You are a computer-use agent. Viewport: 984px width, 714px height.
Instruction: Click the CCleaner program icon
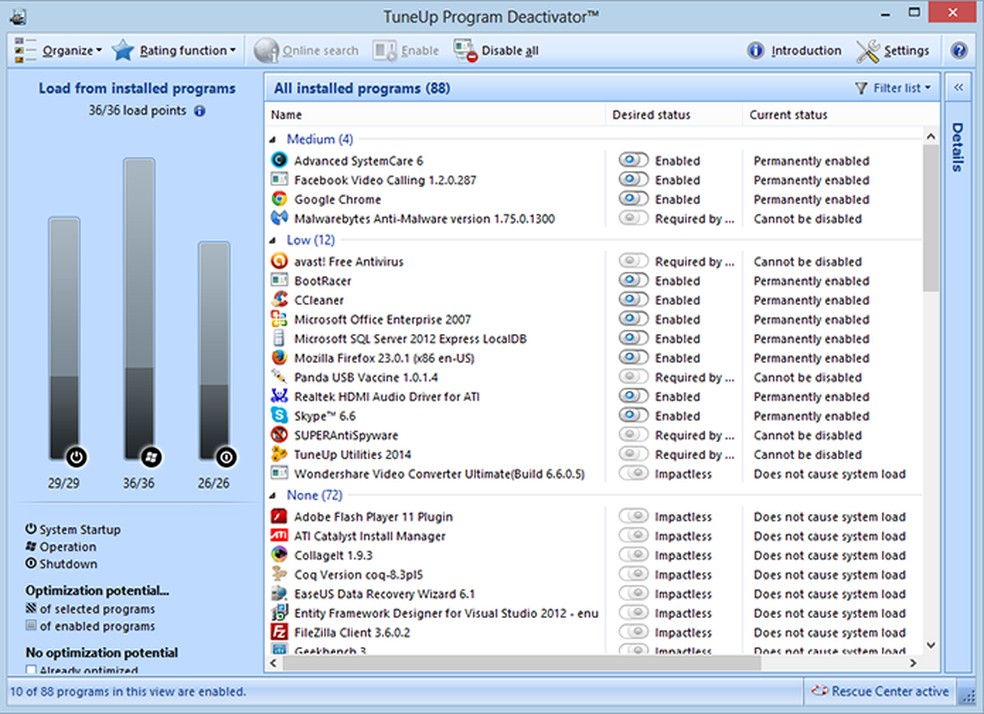pos(279,300)
